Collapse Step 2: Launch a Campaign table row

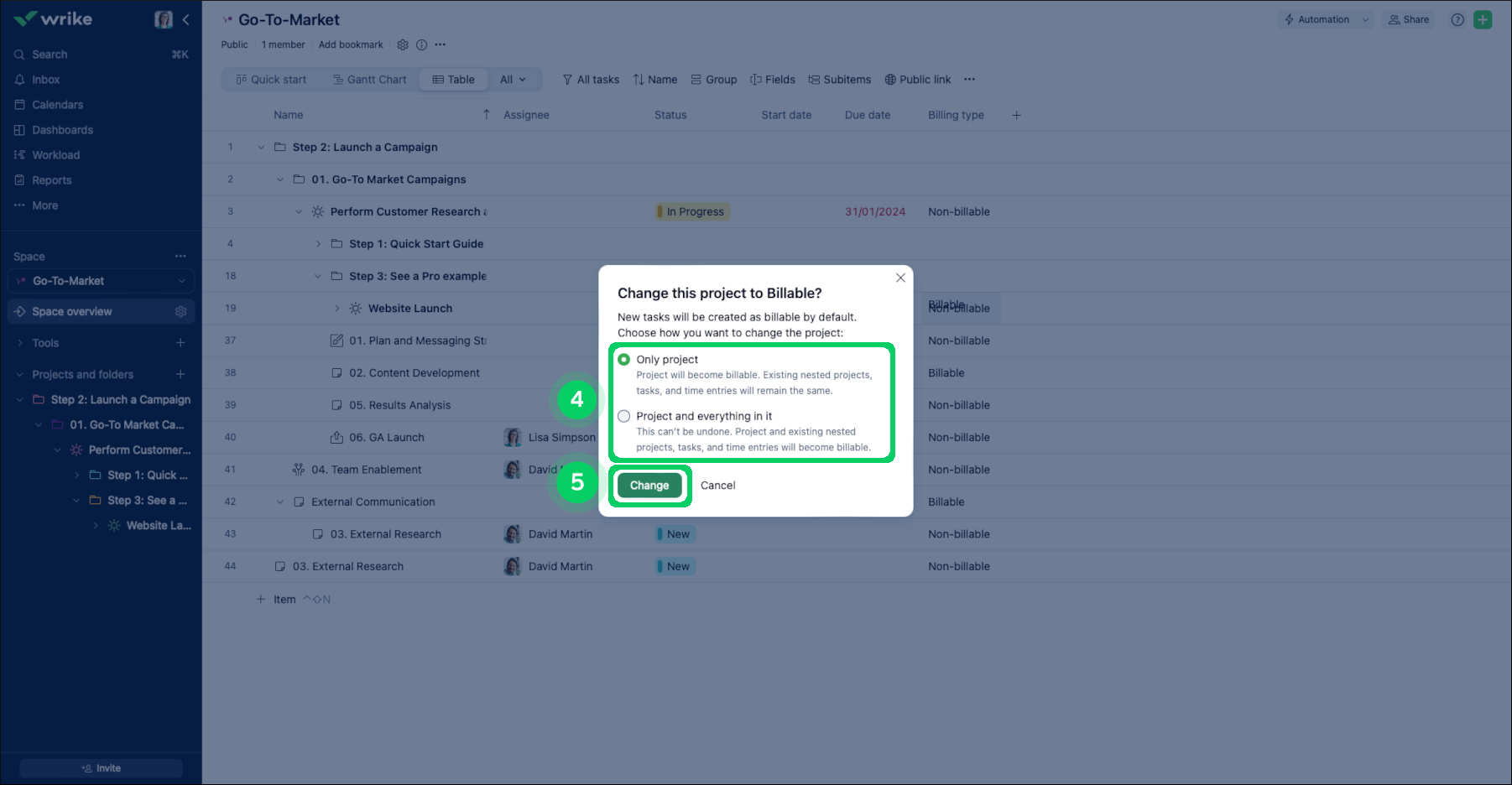pyautogui.click(x=261, y=148)
